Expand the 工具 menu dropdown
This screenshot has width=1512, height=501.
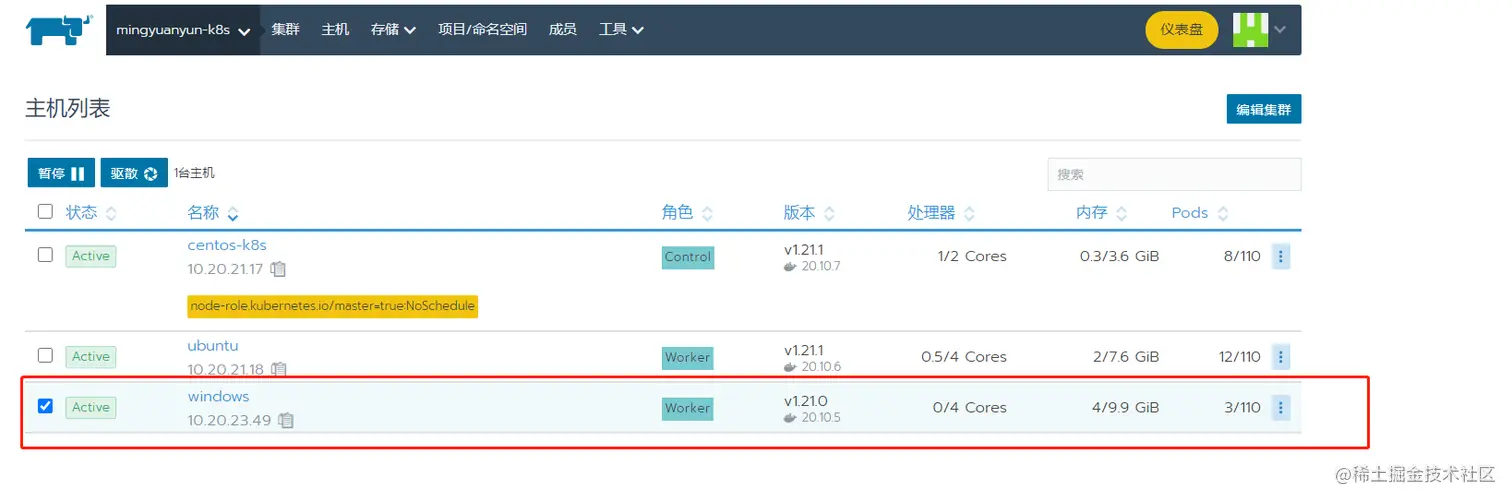[x=621, y=30]
